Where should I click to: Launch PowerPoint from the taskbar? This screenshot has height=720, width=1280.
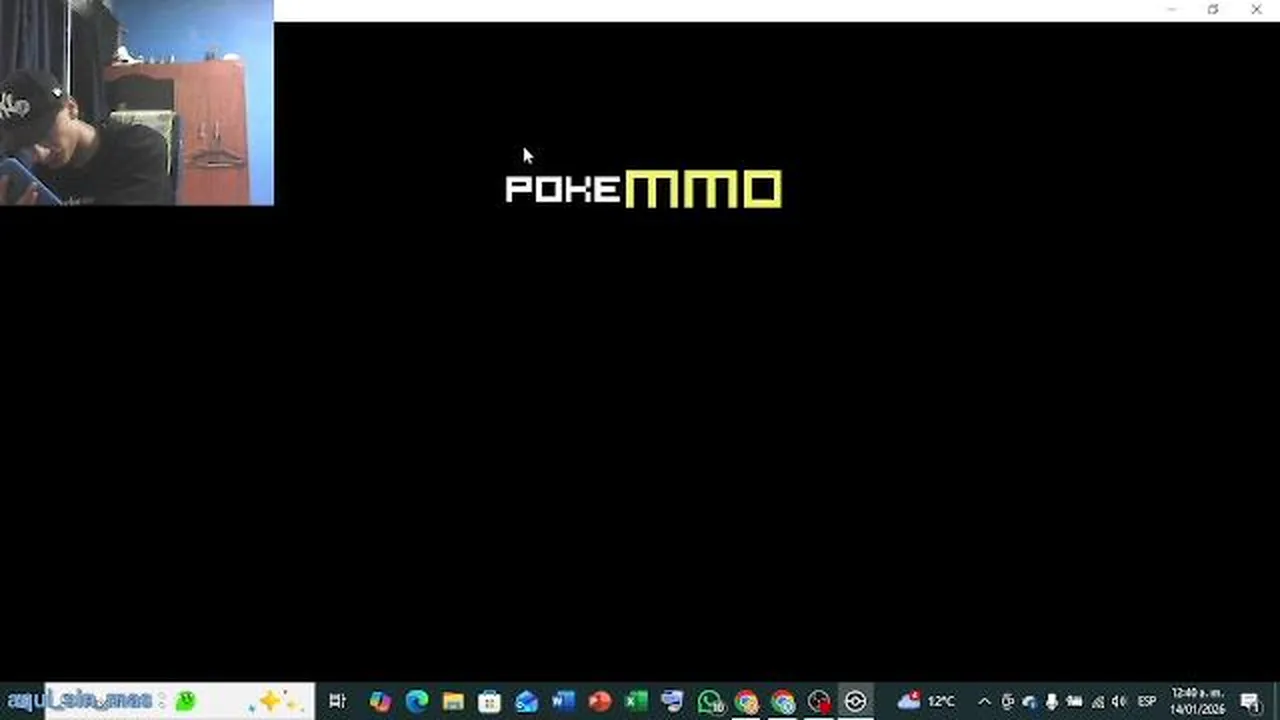[x=599, y=701]
